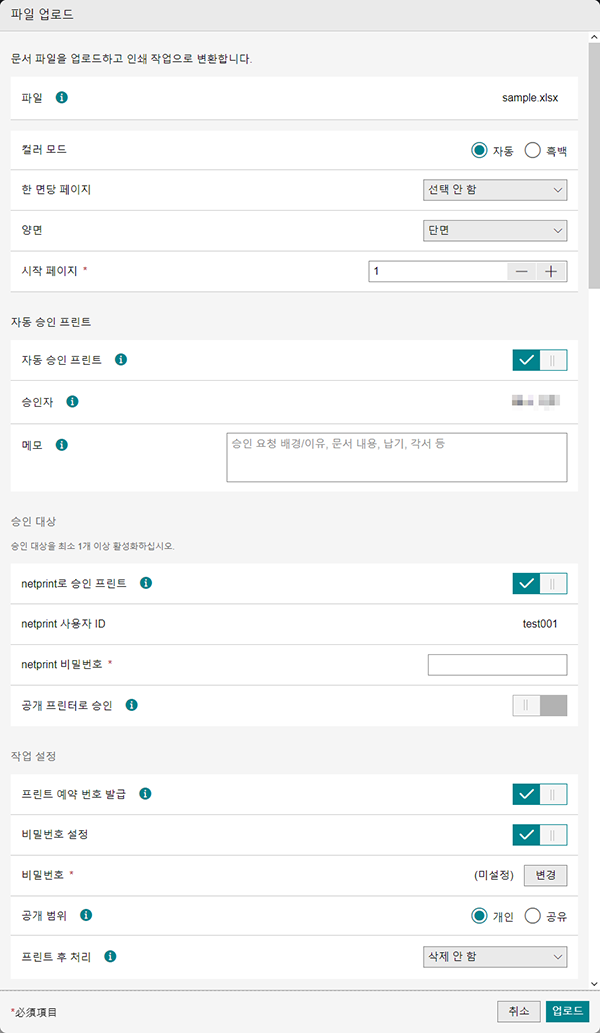Viewport: 600px width, 1033px height.
Task: Show info for 자동 승인 프린트 setting
Action: [121, 360]
